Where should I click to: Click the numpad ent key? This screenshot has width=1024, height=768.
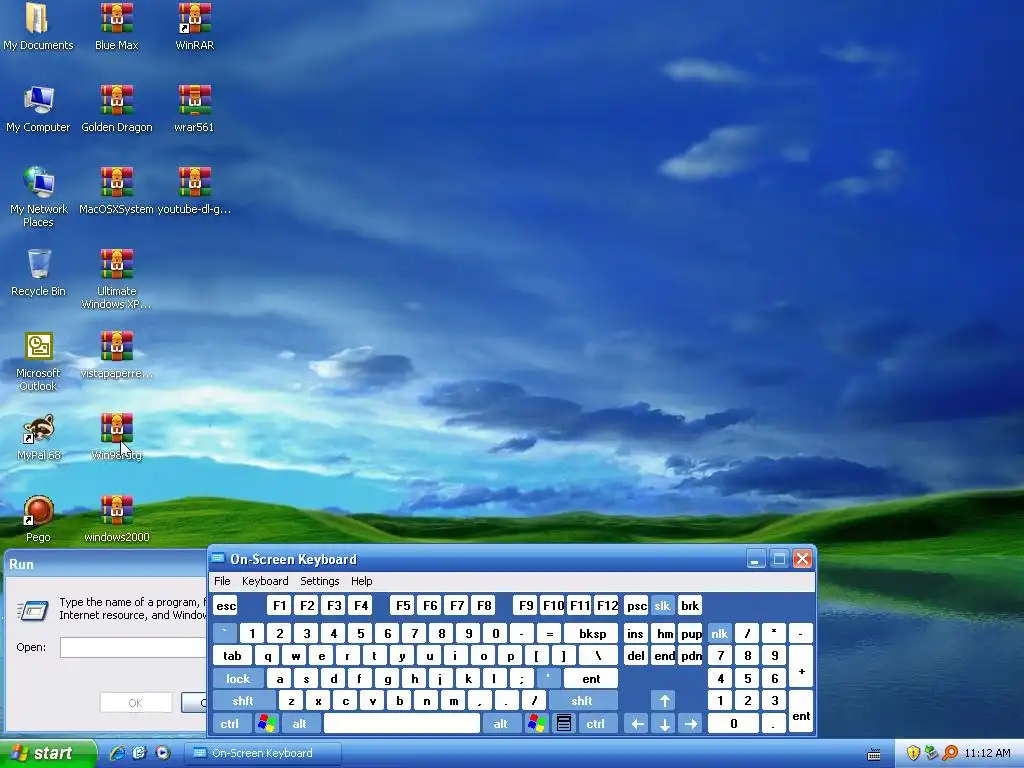801,712
